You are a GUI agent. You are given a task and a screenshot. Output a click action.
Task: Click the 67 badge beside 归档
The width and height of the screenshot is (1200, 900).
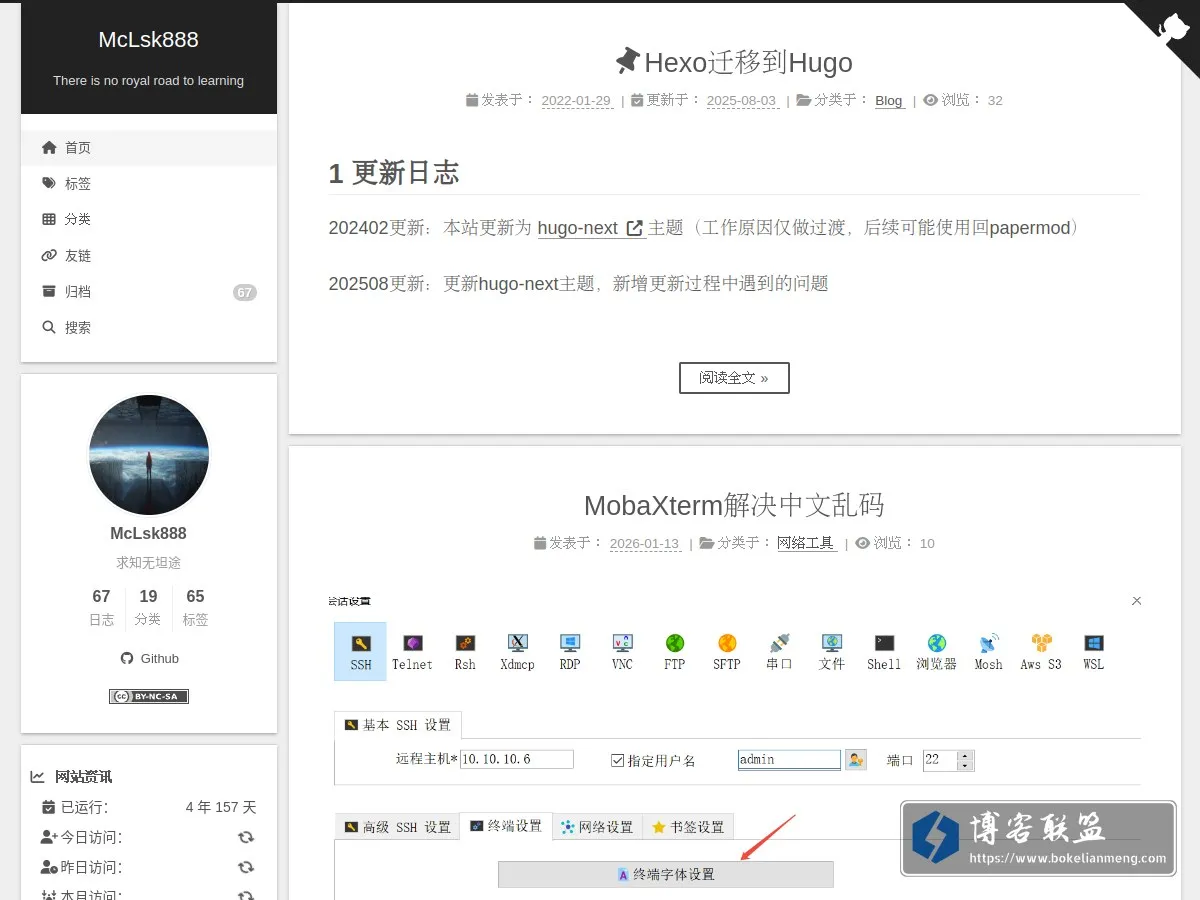tap(245, 292)
